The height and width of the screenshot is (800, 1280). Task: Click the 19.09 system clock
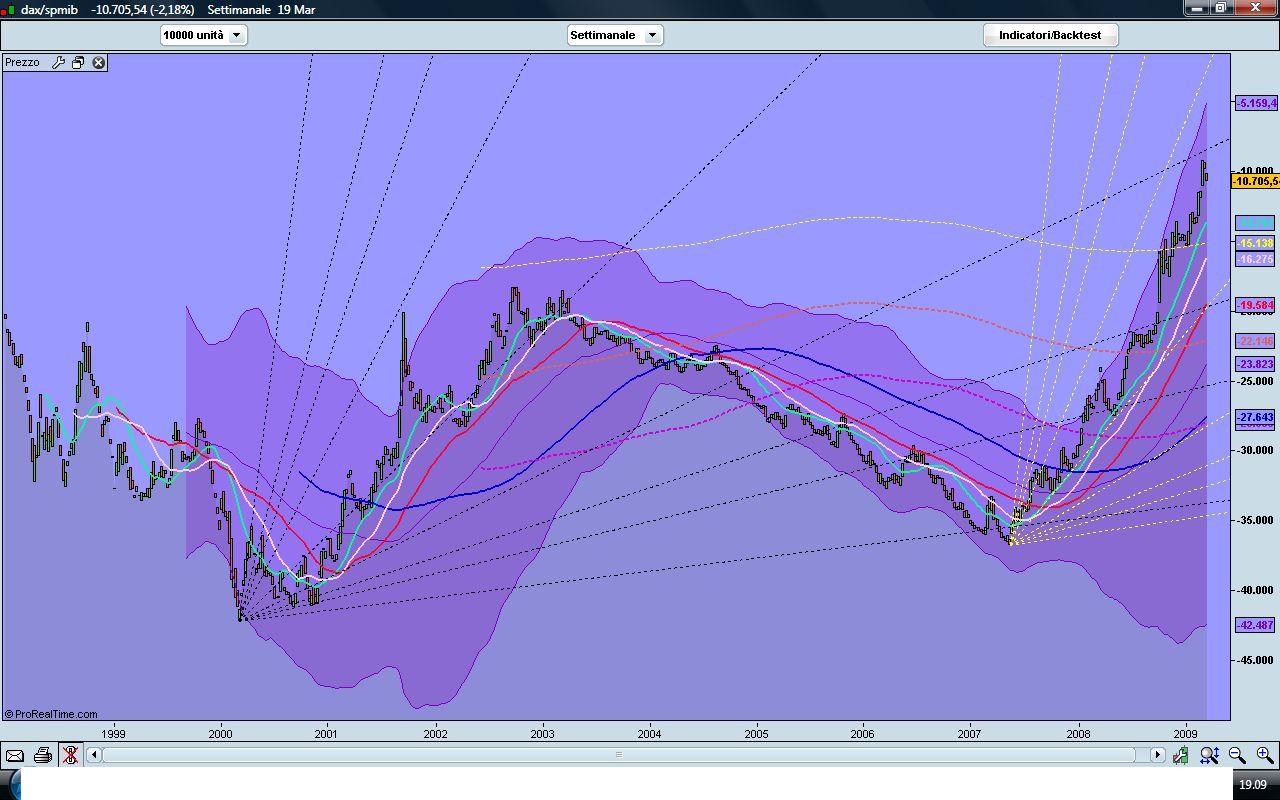tap(1253, 785)
